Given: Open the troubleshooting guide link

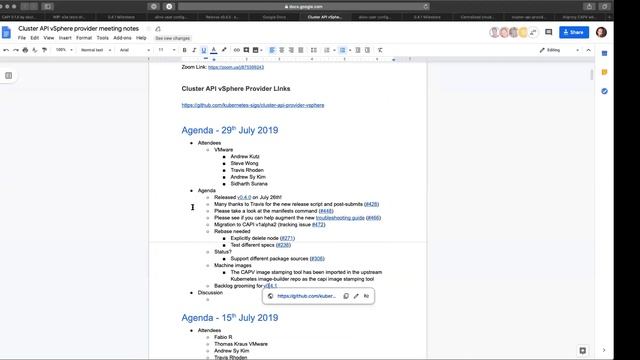Looking at the screenshot, I should [340, 218].
